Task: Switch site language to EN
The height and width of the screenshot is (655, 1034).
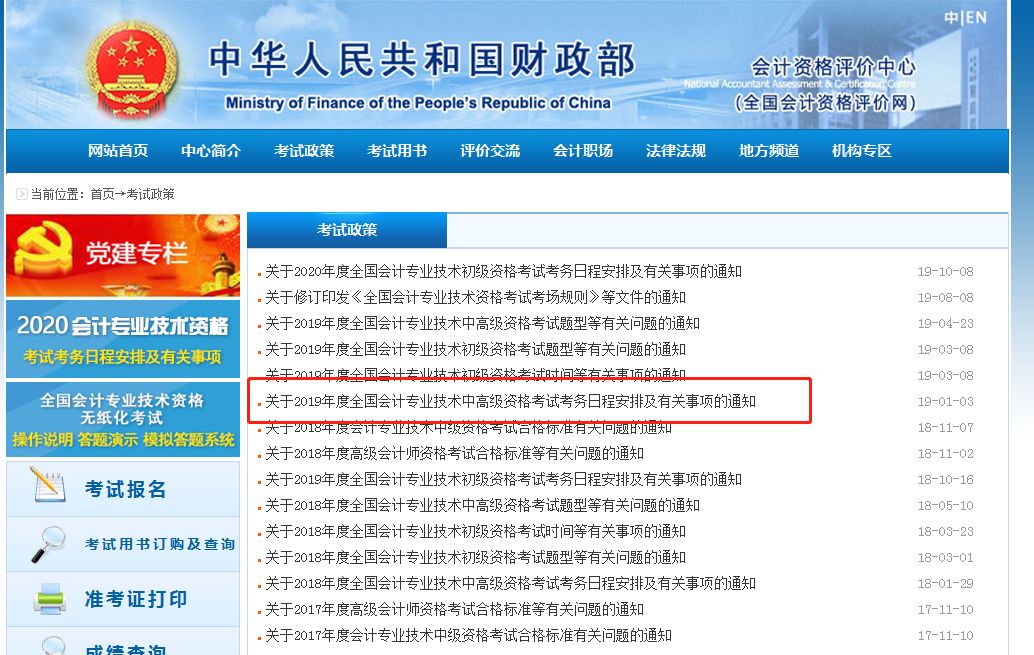Action: [977, 15]
